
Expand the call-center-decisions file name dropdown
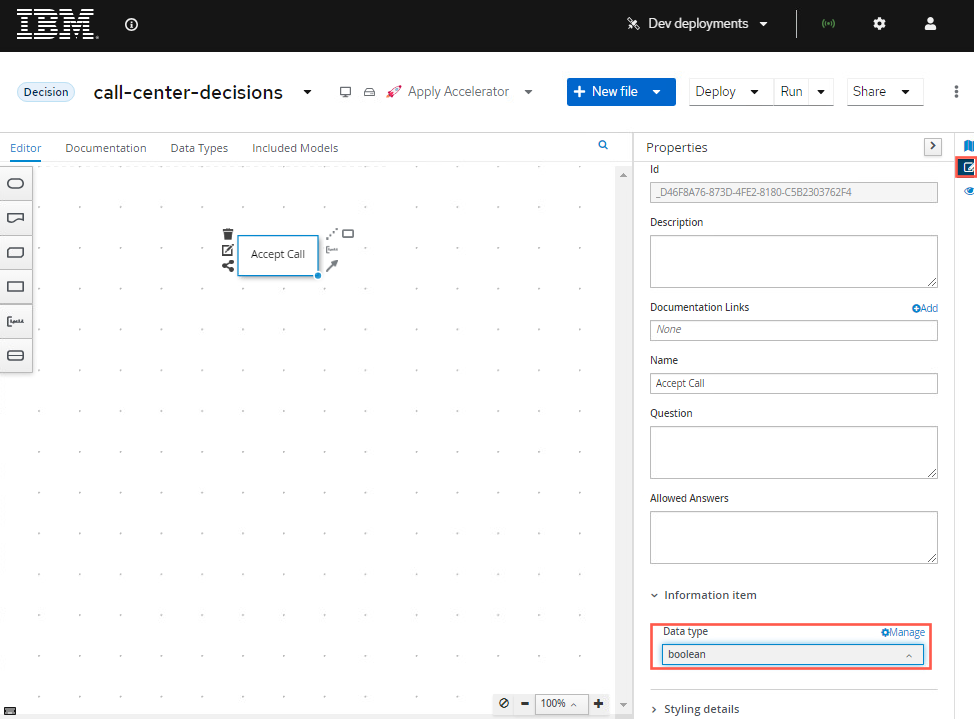[307, 92]
